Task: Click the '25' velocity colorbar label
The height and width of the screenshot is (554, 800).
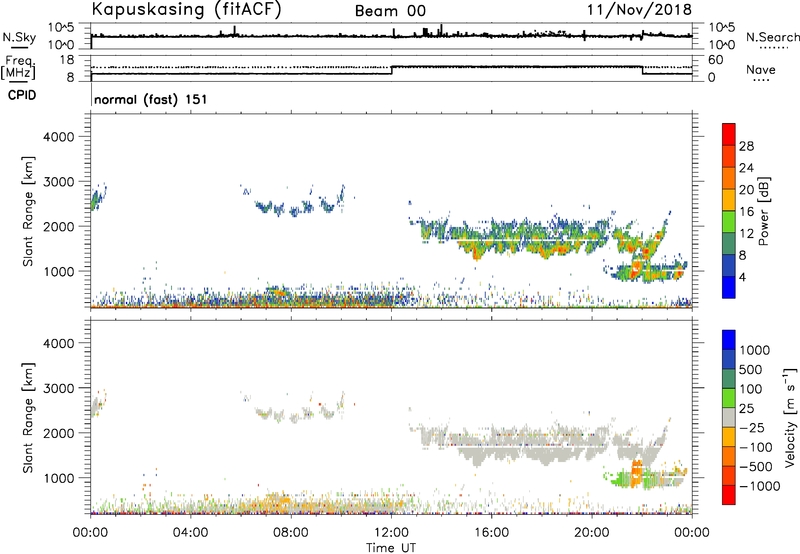Action: (x=746, y=409)
